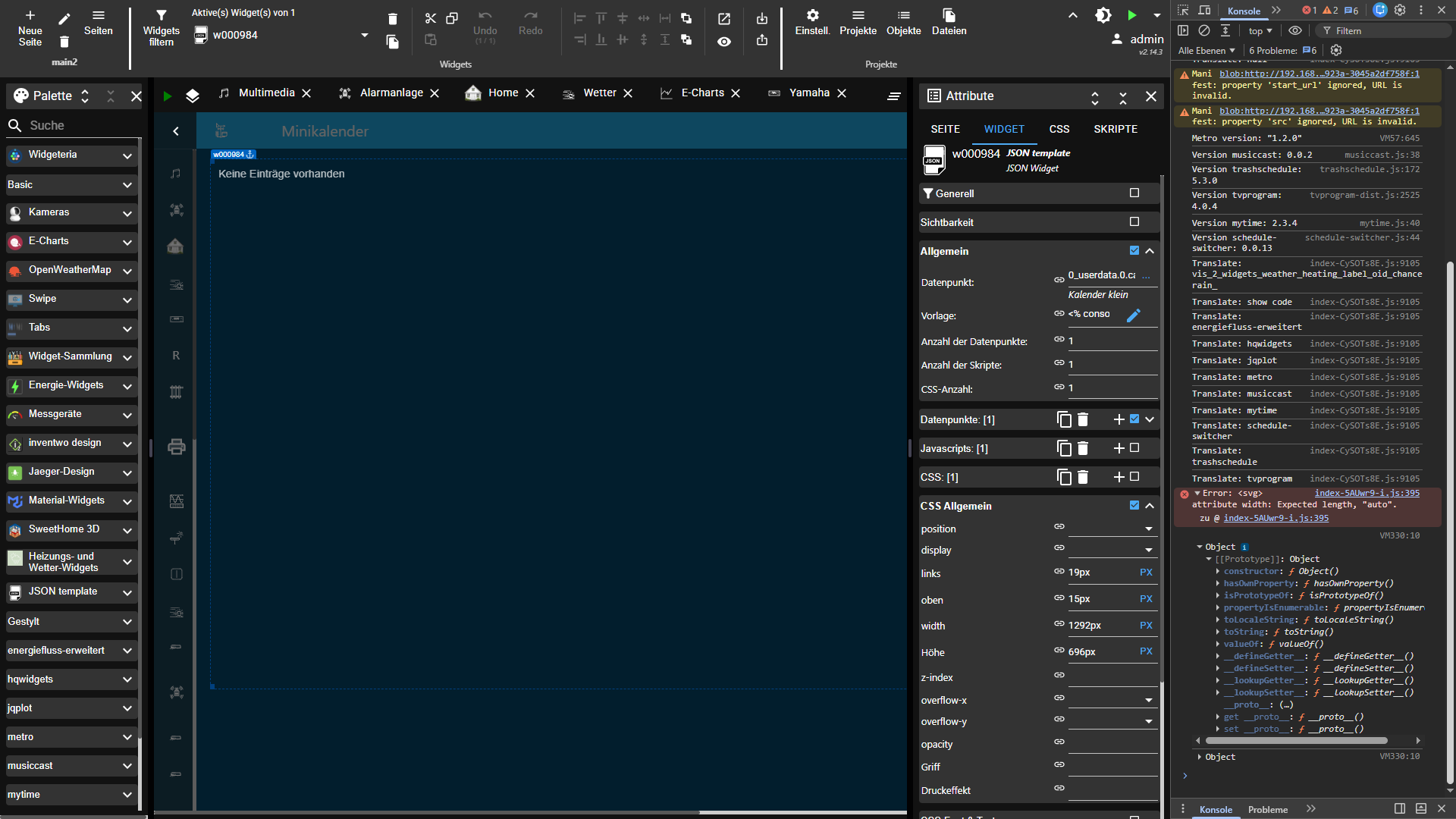Viewport: 1456px width, 819px height.
Task: Open the position dropdown
Action: (x=1112, y=528)
